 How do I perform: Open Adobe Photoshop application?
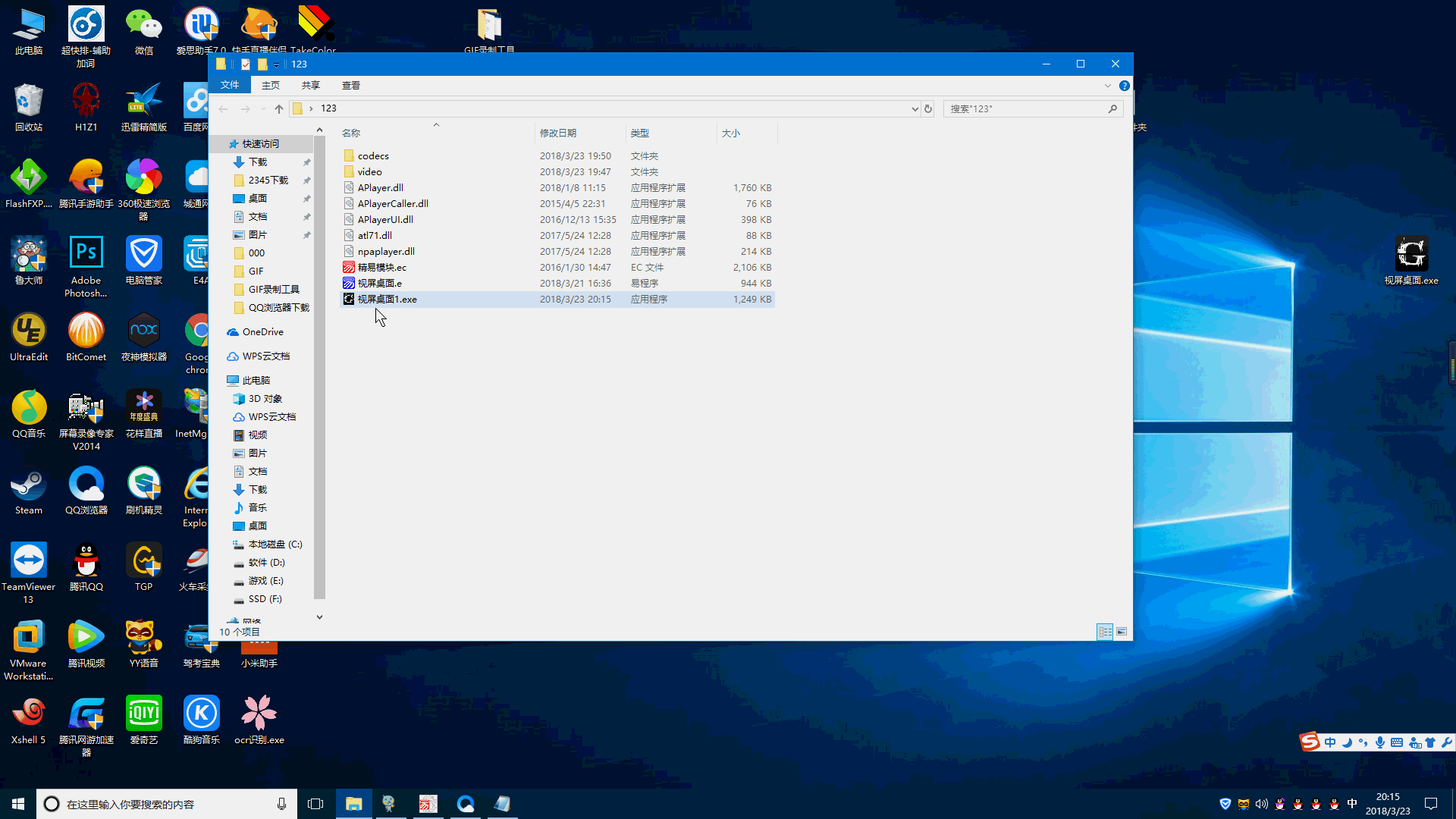(x=85, y=257)
